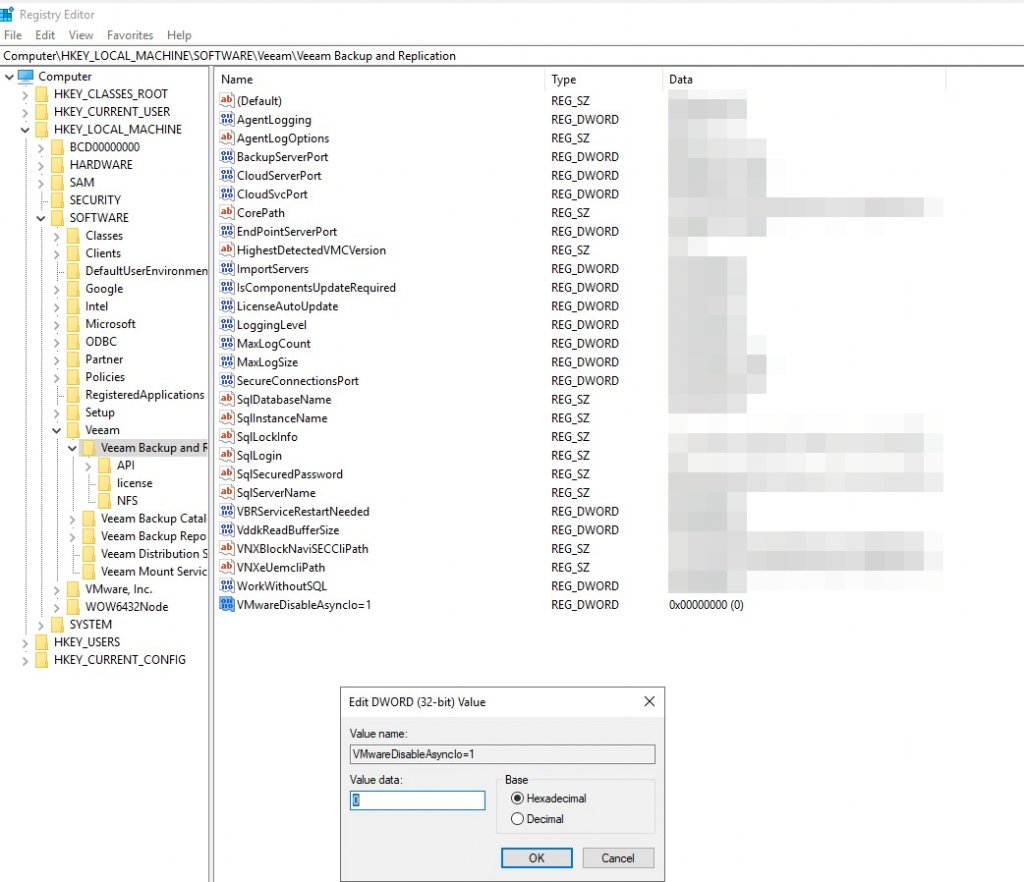1024x882 pixels.
Task: Select the VMware, Inc. key
Action: (x=118, y=589)
